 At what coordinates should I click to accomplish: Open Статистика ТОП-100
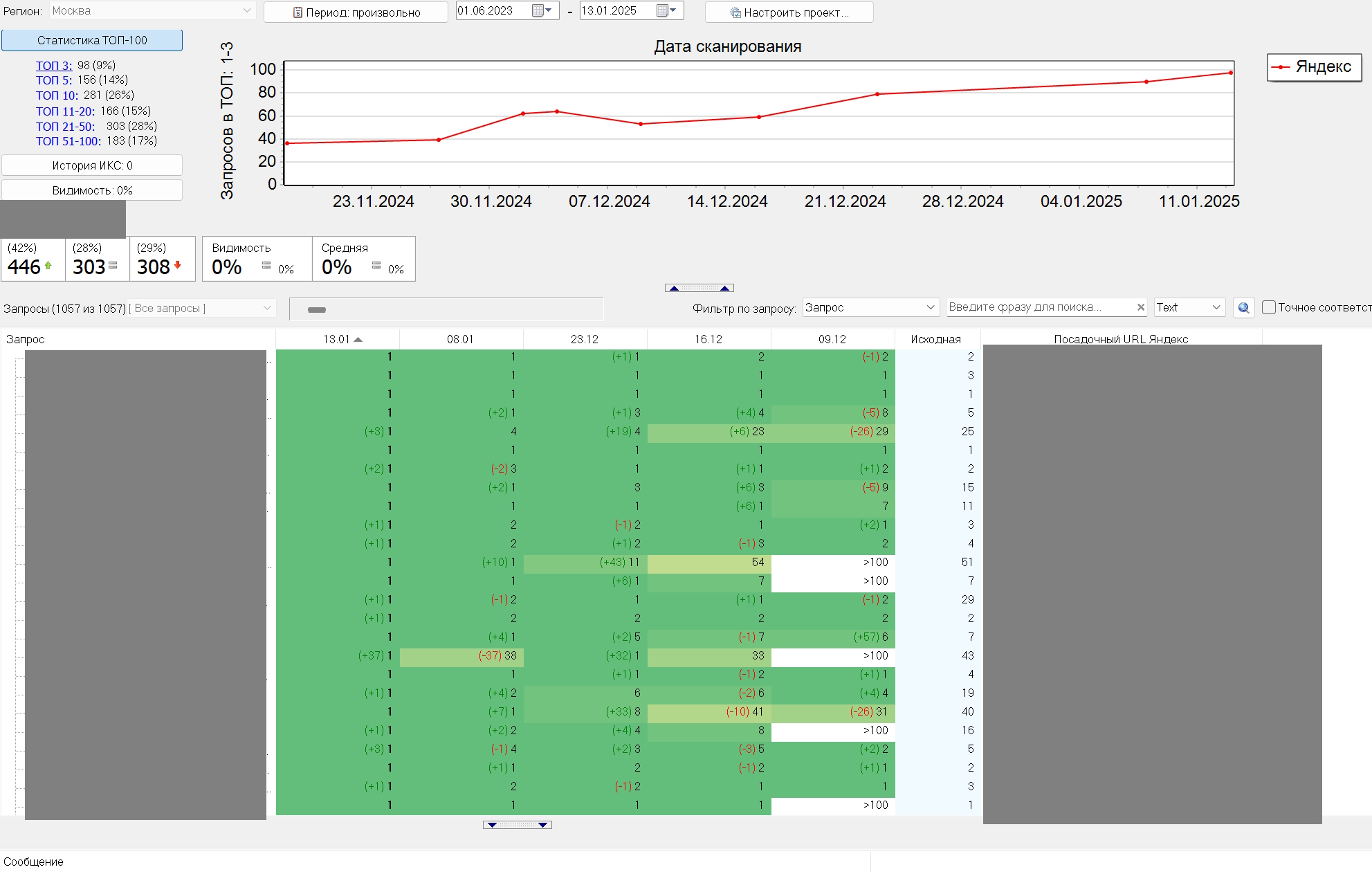[x=92, y=40]
